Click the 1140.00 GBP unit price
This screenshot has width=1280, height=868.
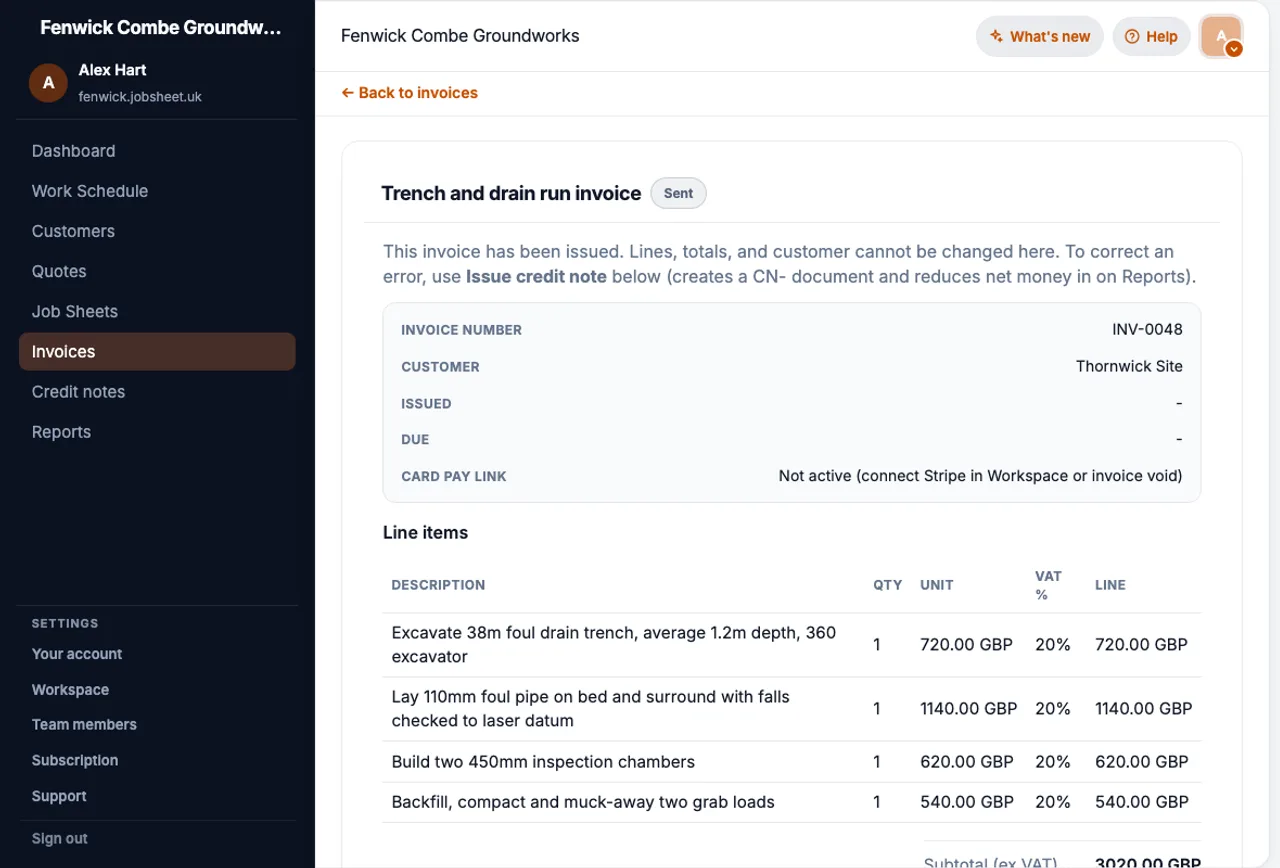pos(968,709)
